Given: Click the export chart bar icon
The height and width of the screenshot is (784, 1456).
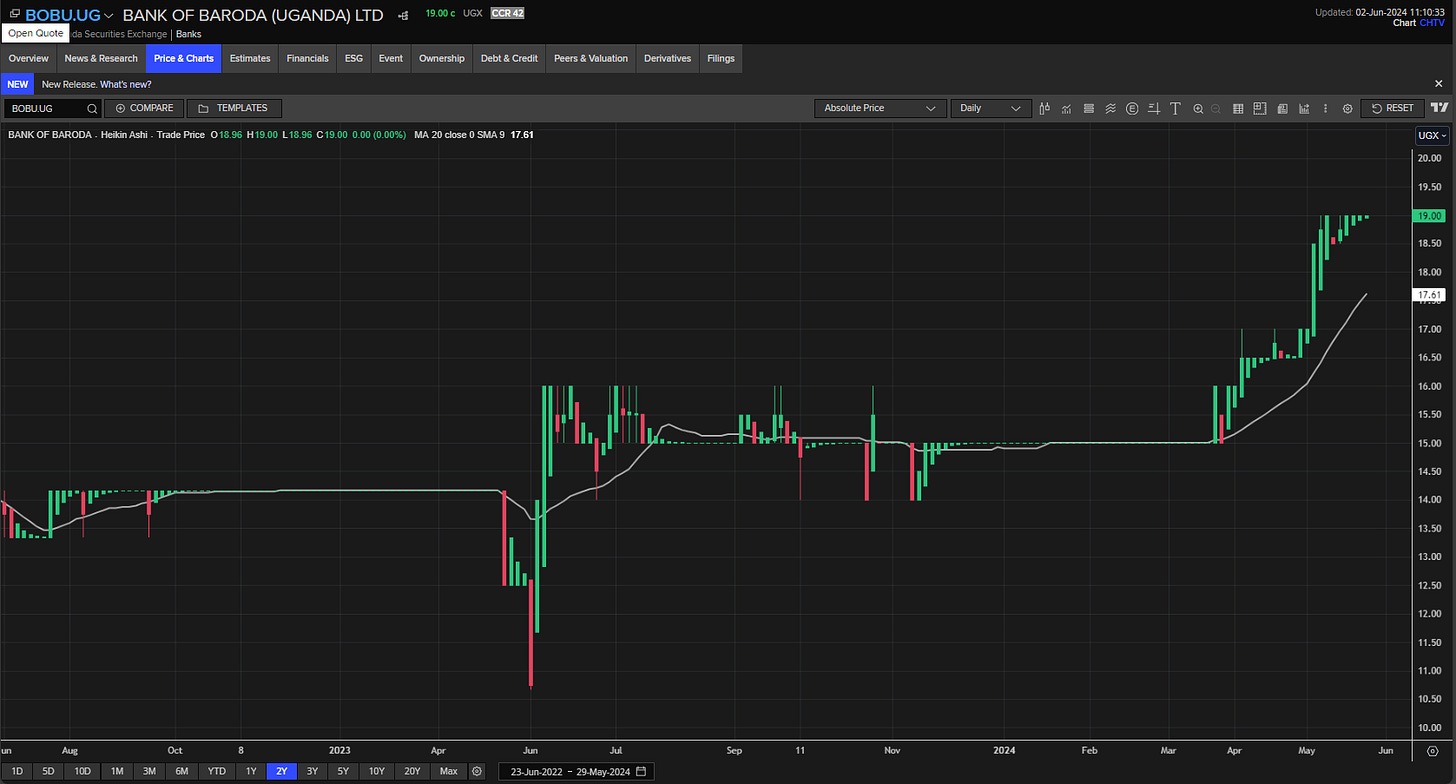Looking at the screenshot, I should (1304, 108).
